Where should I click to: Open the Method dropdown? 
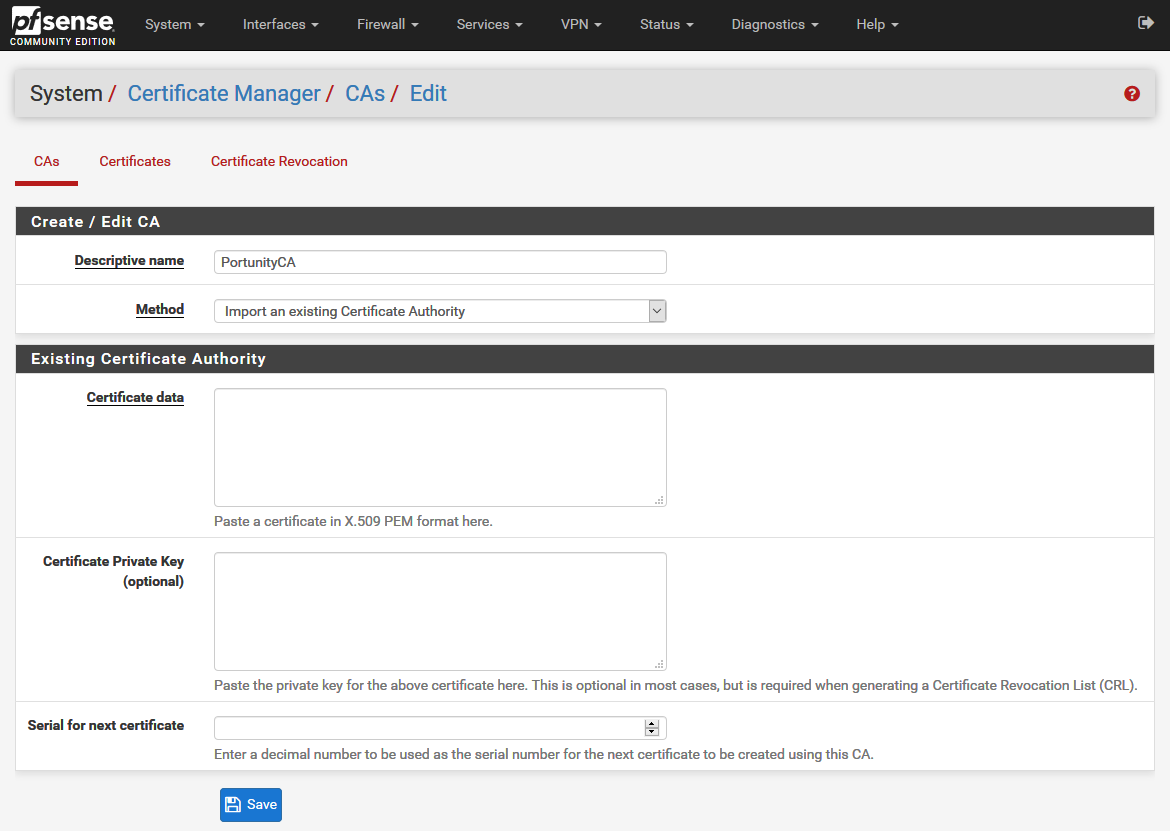click(x=440, y=311)
